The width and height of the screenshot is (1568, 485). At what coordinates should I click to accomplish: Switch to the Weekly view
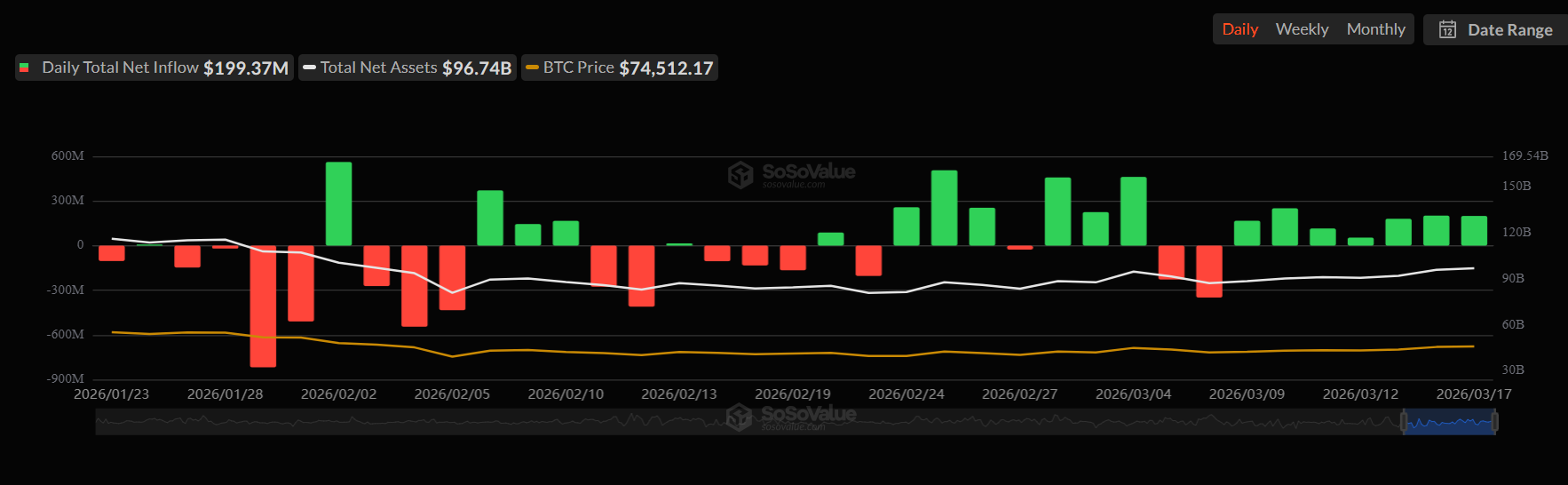(1302, 29)
